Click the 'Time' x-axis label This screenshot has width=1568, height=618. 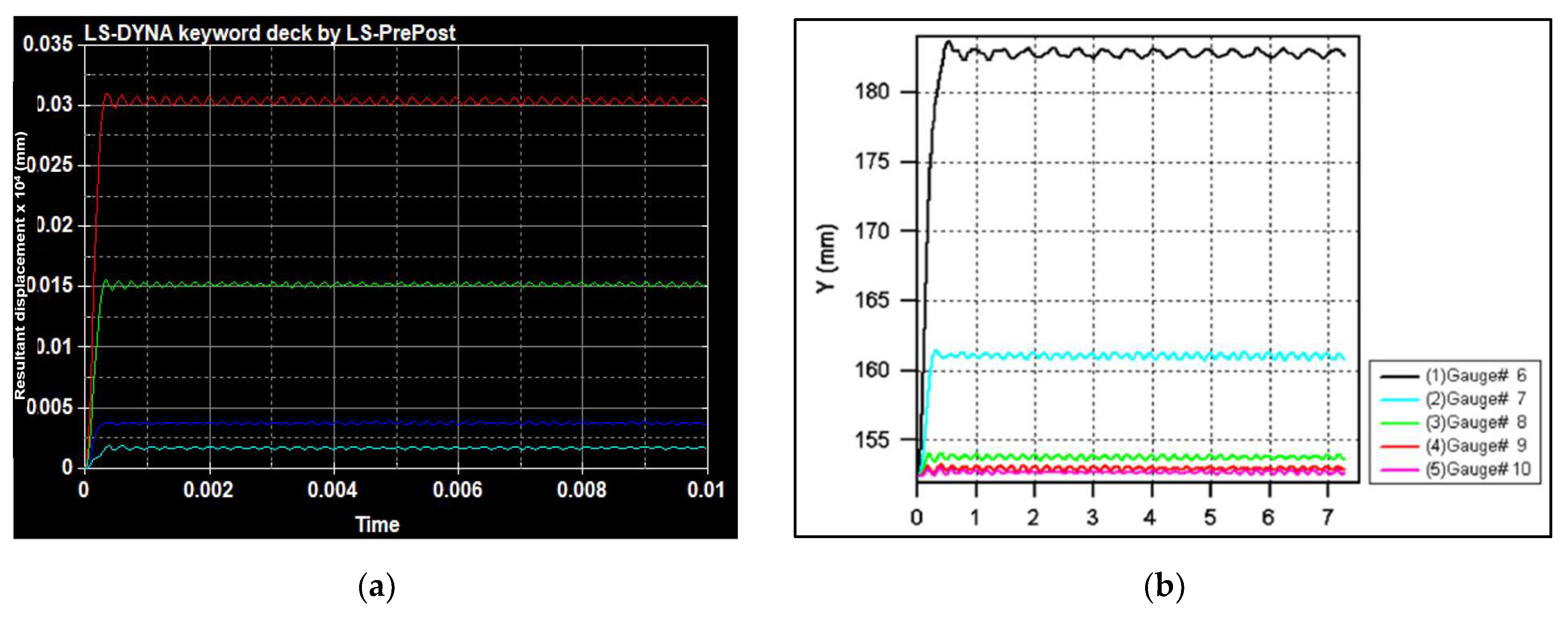[377, 524]
